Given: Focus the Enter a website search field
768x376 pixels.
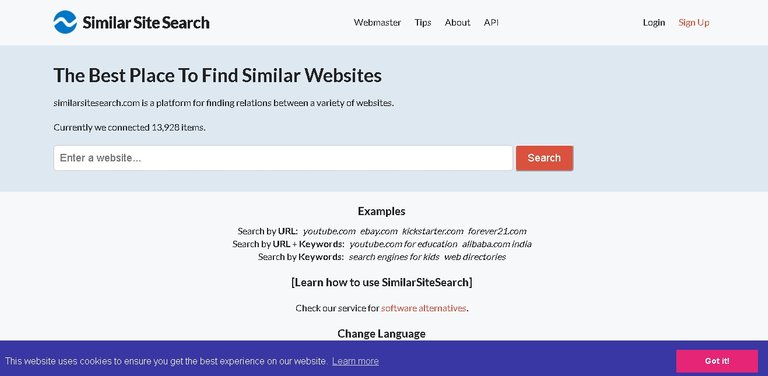Looking at the screenshot, I should (283, 158).
